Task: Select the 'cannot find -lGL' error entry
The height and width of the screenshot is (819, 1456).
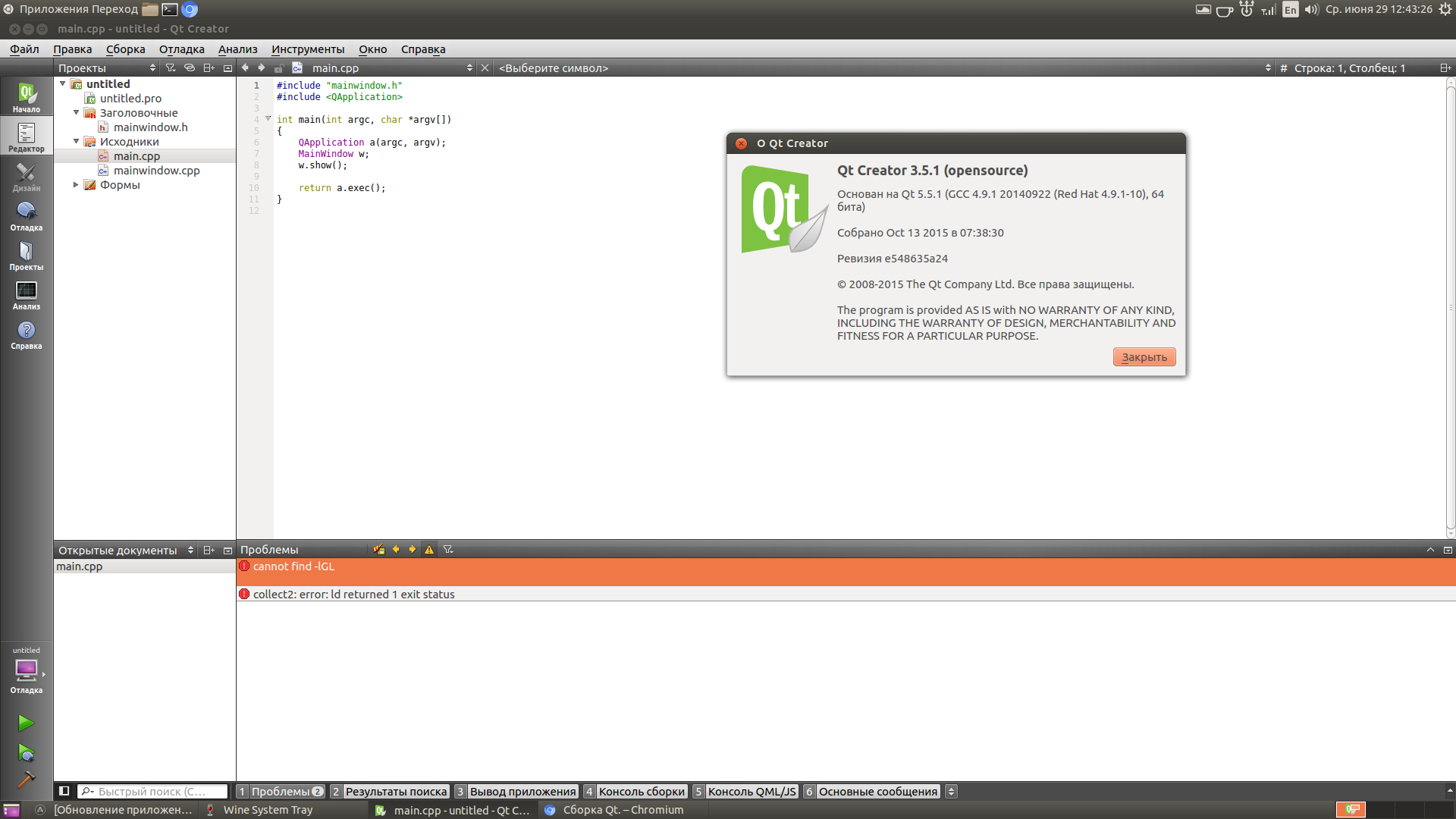Action: tap(293, 566)
